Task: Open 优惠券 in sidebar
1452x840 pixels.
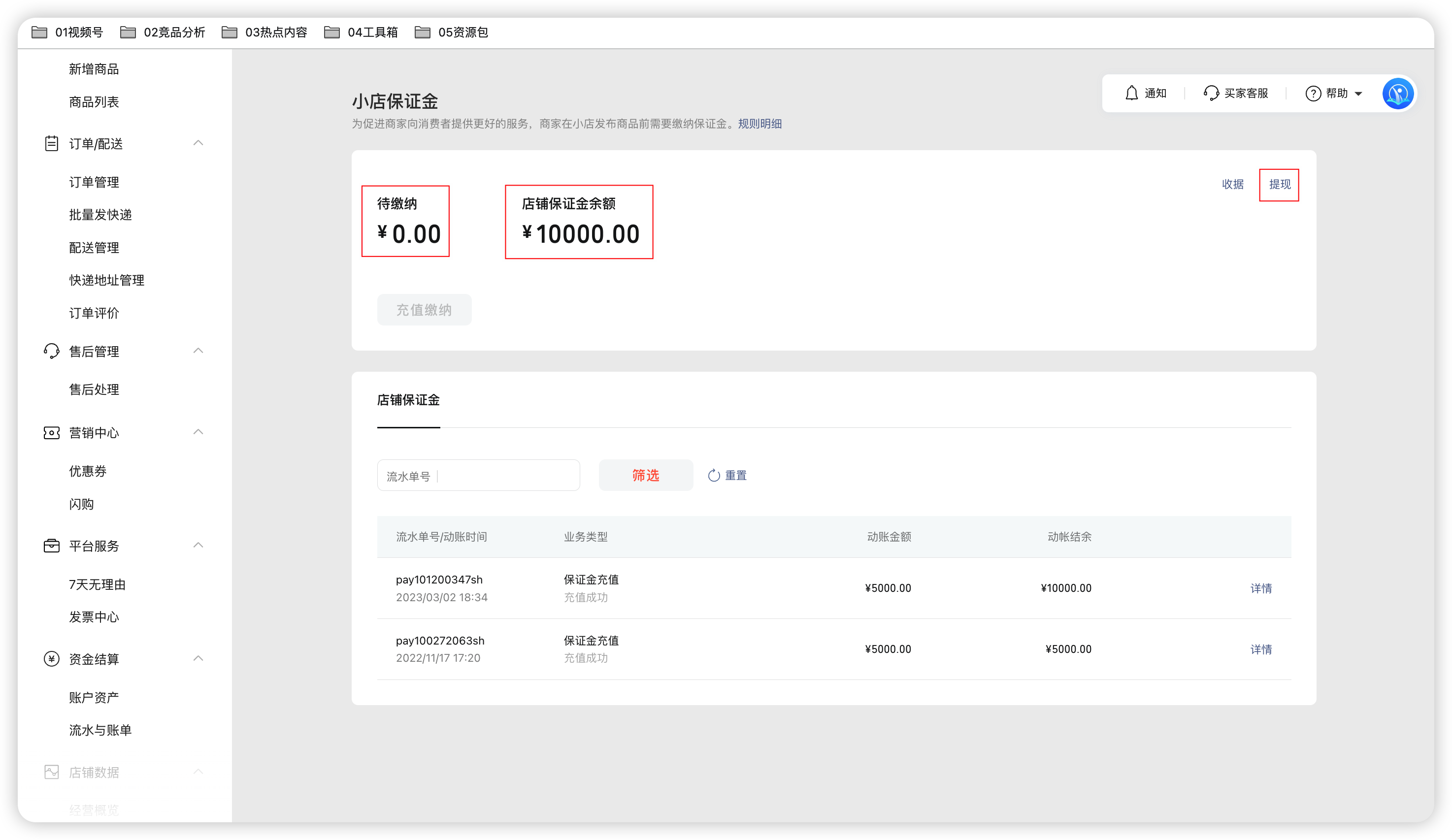Action: point(88,471)
